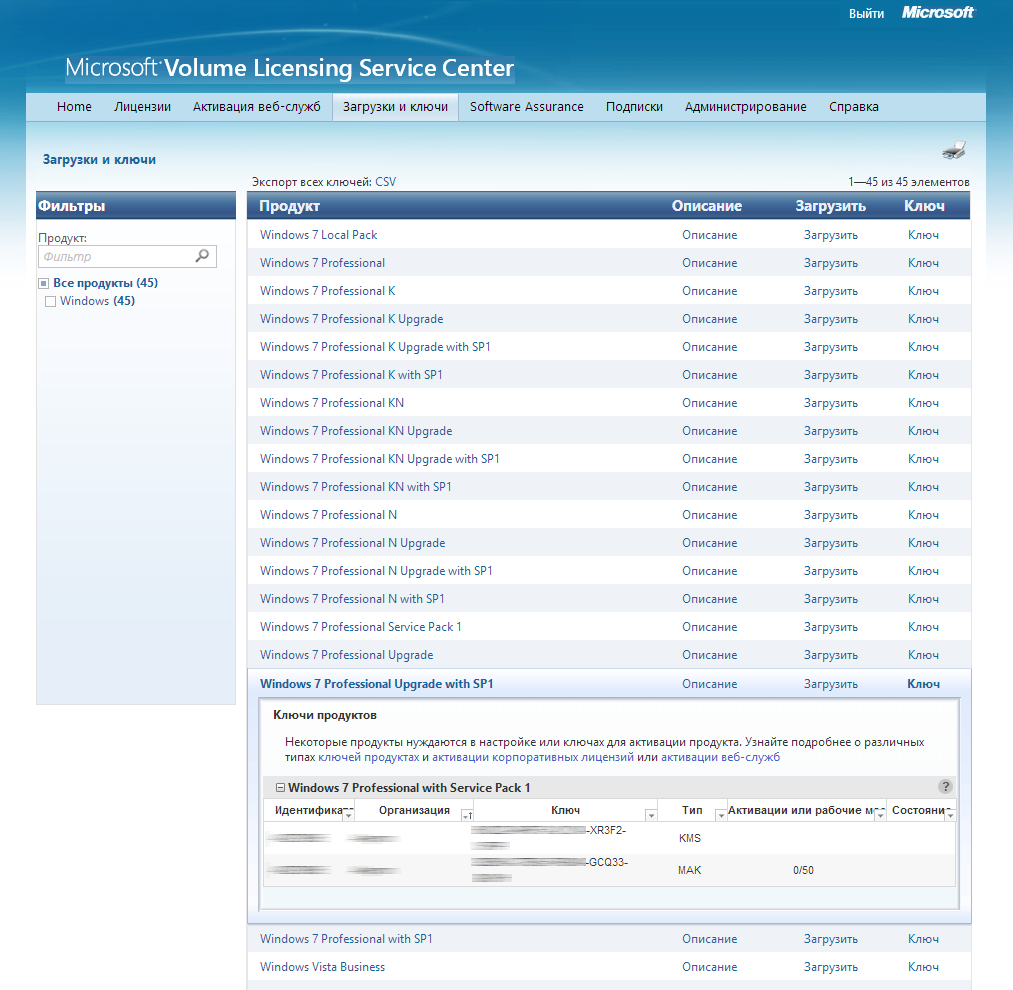Click the 'ключей продуктах' link

(x=368, y=757)
